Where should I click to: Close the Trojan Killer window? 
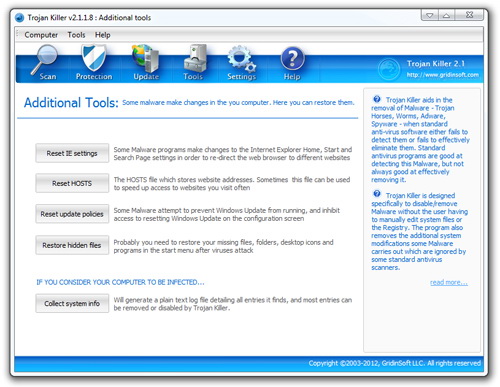(469, 15)
